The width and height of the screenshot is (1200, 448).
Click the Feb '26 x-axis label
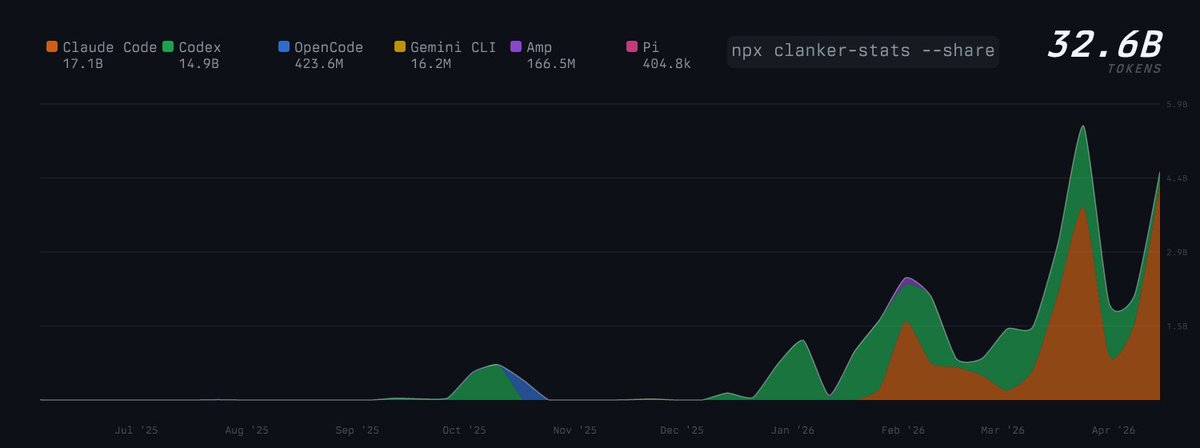click(903, 431)
